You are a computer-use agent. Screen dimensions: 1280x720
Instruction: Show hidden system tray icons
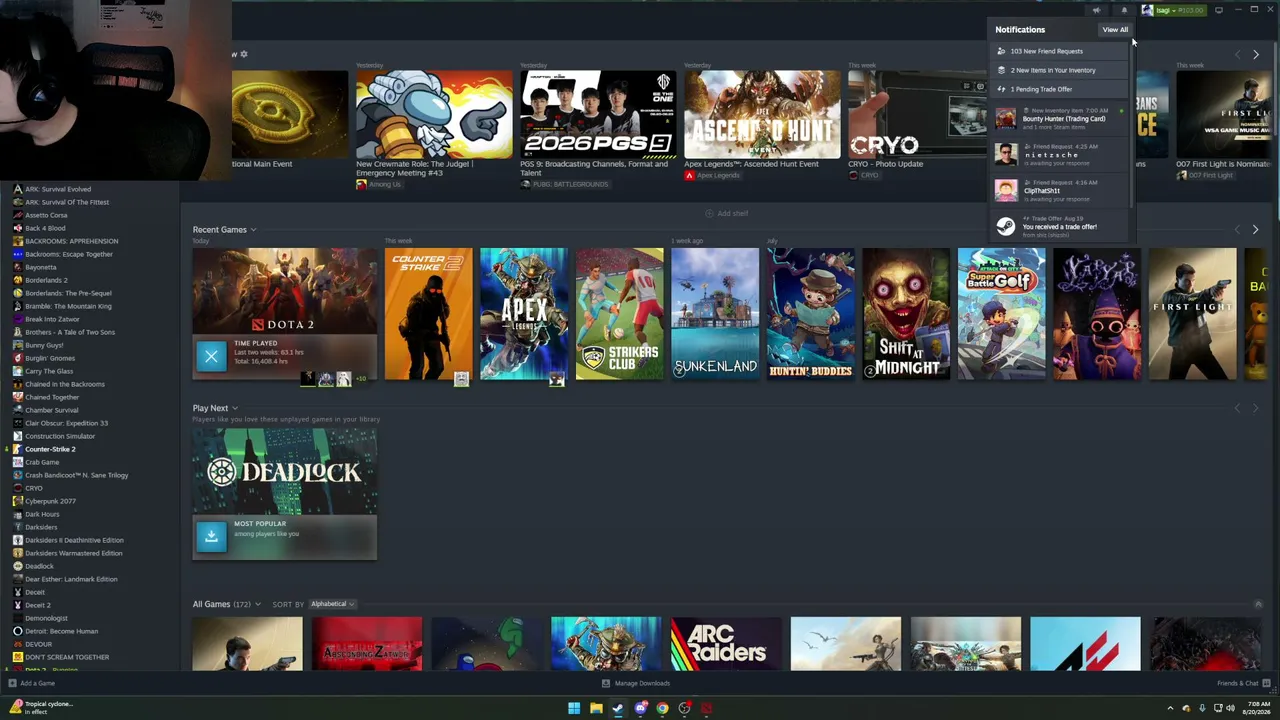[1170, 708]
